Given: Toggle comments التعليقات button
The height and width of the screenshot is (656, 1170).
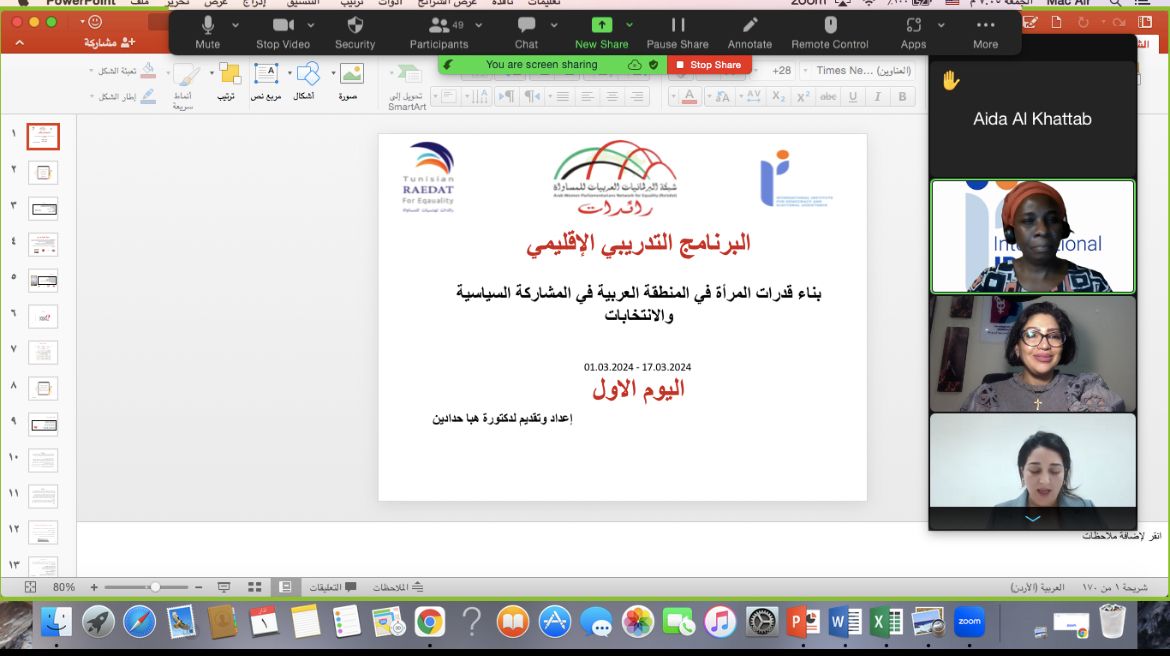Looking at the screenshot, I should click(x=333, y=587).
